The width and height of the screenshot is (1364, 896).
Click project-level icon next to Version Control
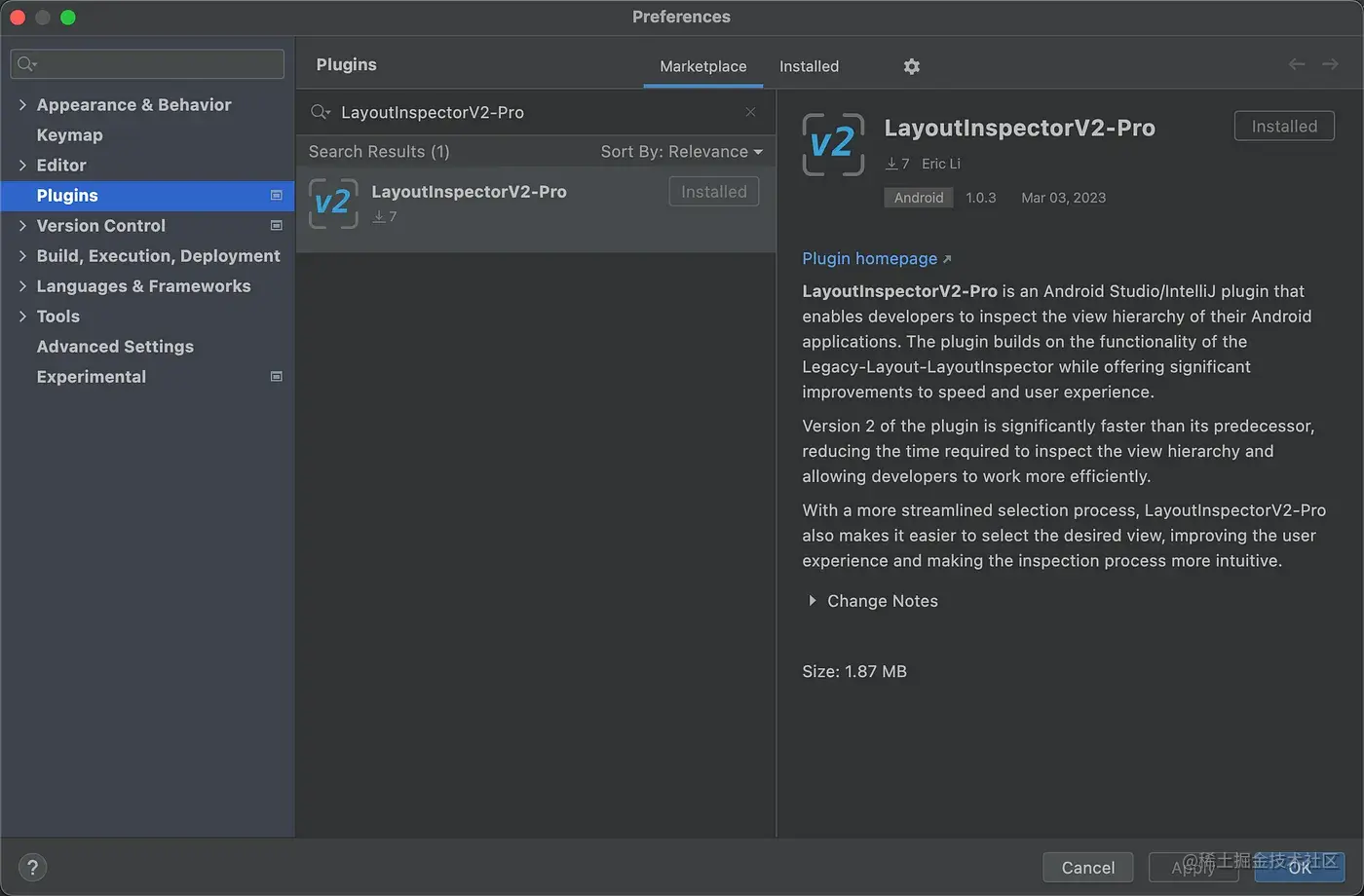(x=277, y=225)
